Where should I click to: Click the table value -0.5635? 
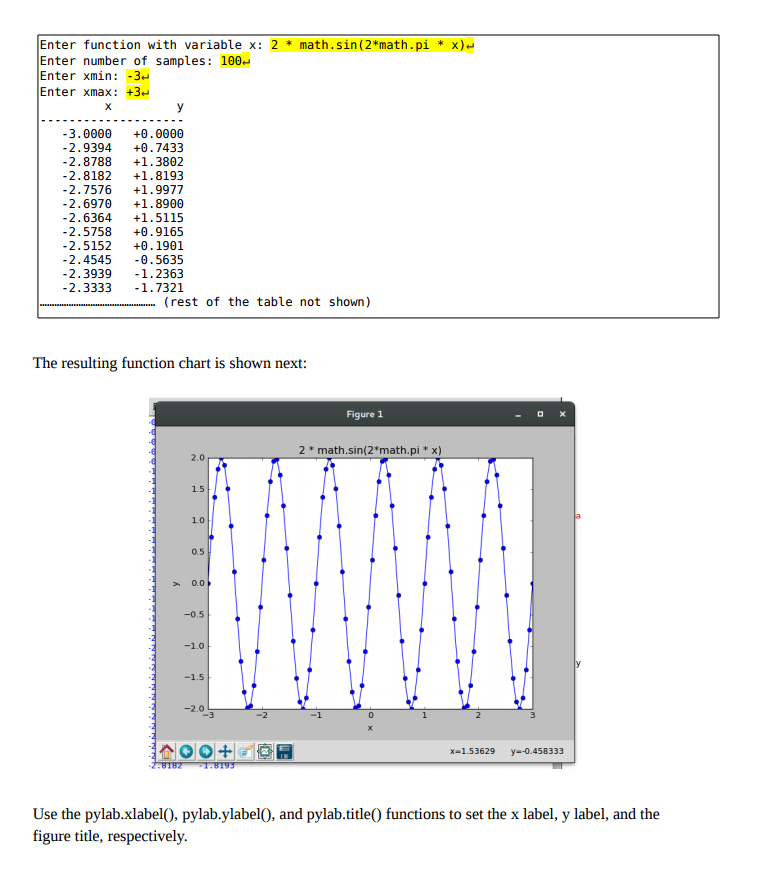coord(158,260)
